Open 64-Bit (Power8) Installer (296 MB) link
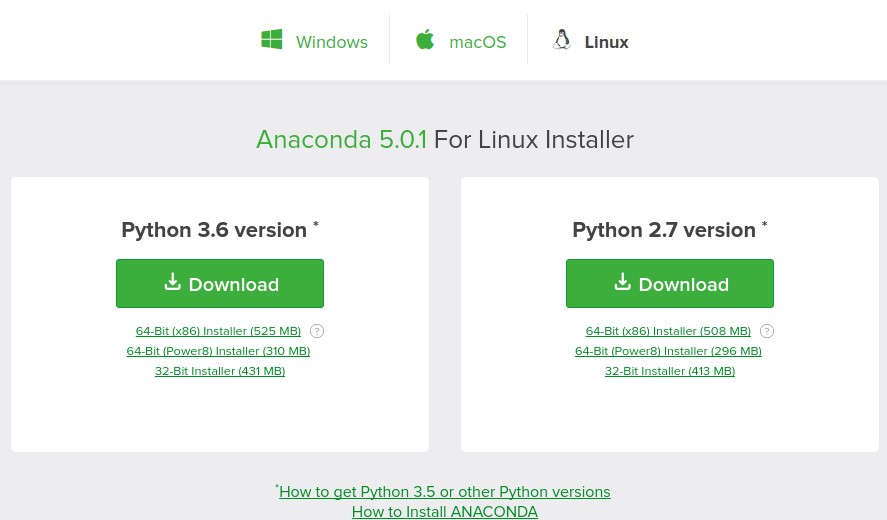 (x=668, y=351)
